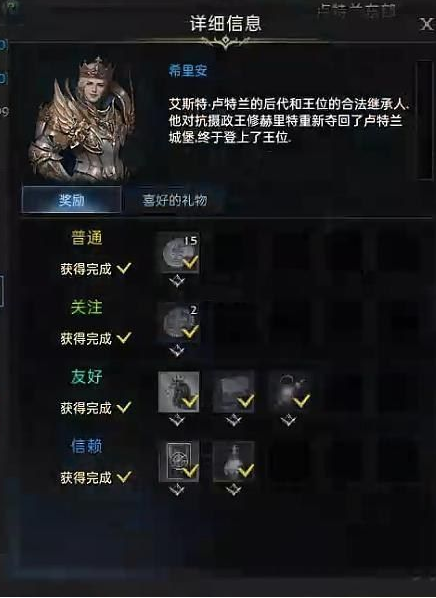This screenshot has height=598, width=436.
Task: Expand the arrow below the 15 coin reward
Action: pyautogui.click(x=177, y=282)
